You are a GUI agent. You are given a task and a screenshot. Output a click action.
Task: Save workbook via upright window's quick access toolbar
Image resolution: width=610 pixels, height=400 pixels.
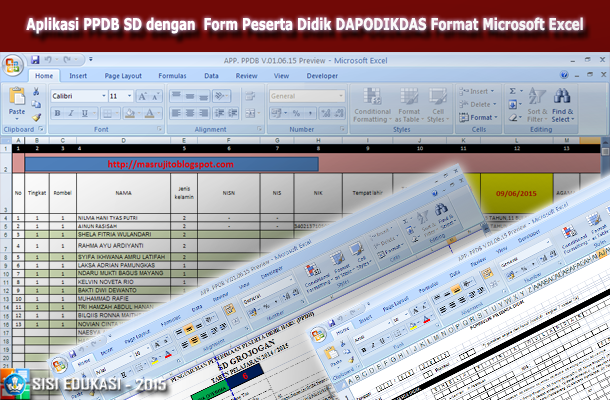[x=35, y=60]
